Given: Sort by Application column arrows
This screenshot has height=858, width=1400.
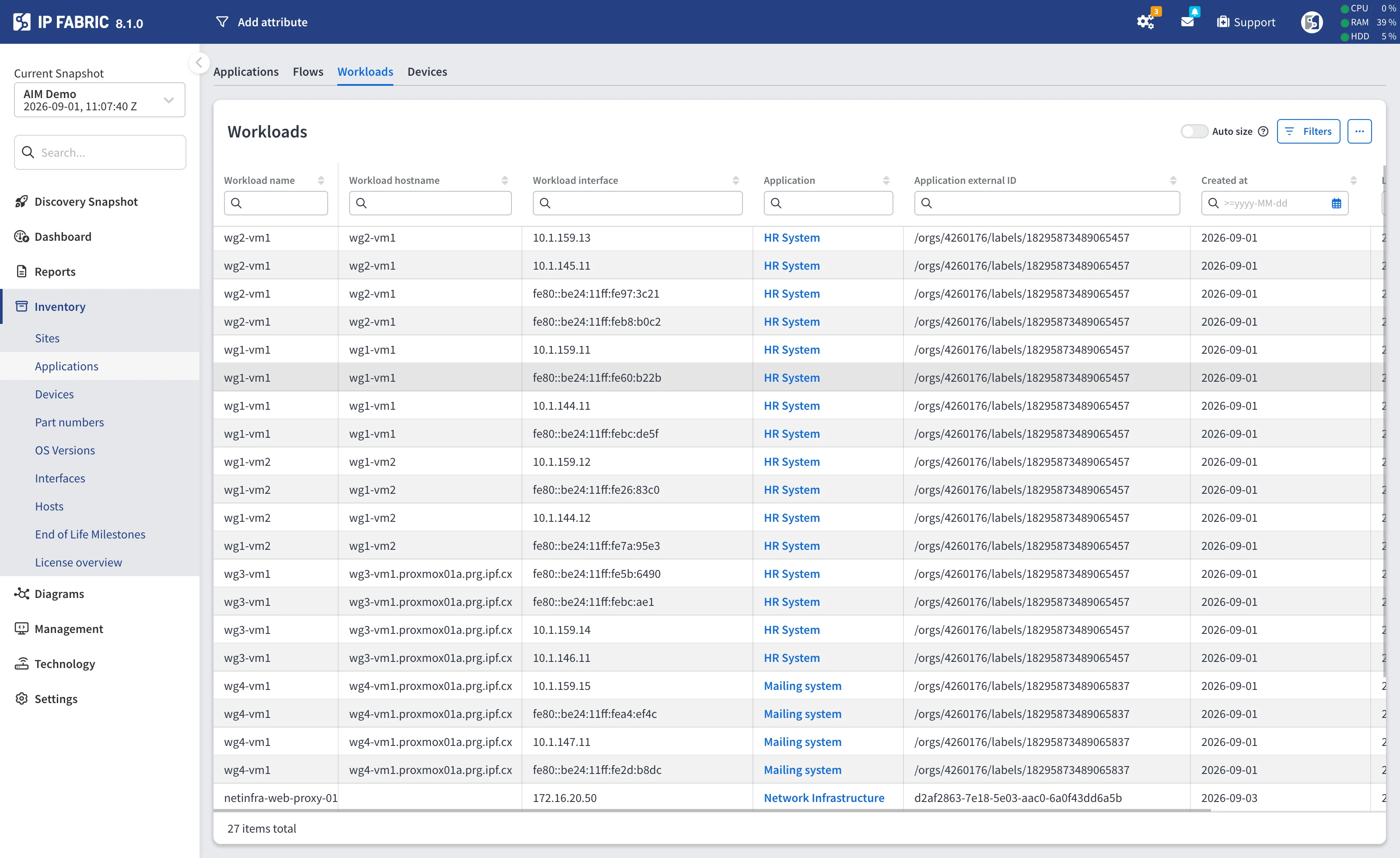Looking at the screenshot, I should tap(886, 180).
